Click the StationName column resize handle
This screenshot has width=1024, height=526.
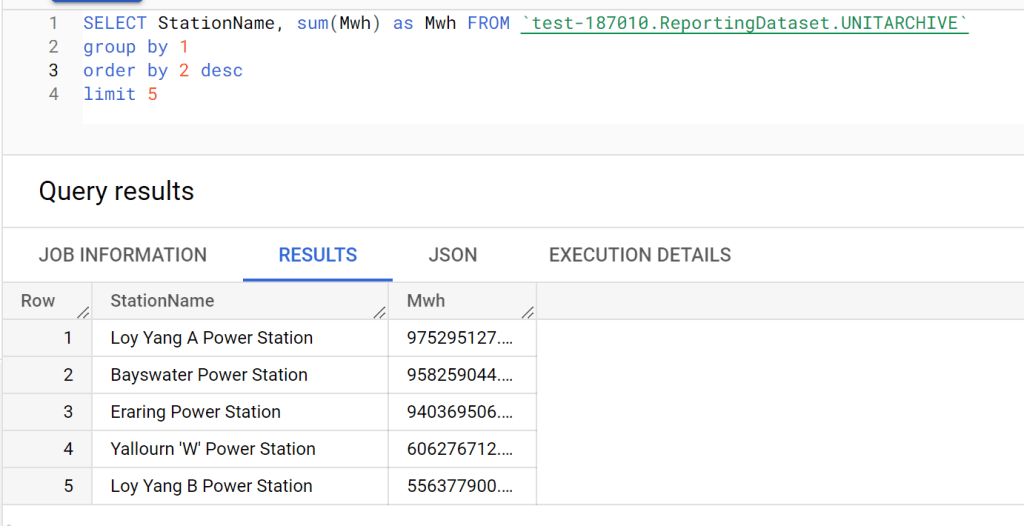point(379,314)
